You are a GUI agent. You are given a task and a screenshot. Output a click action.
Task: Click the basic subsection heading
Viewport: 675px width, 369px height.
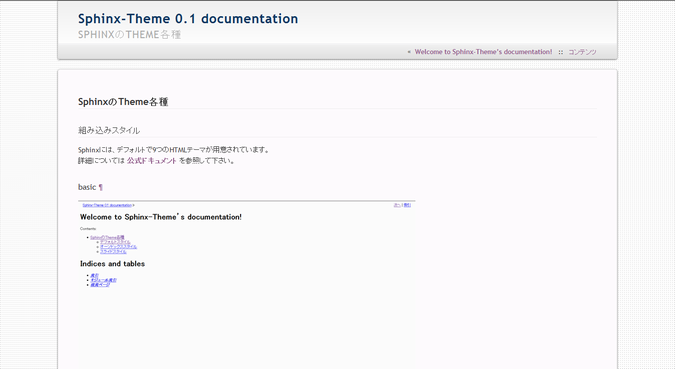pyautogui.click(x=87, y=187)
